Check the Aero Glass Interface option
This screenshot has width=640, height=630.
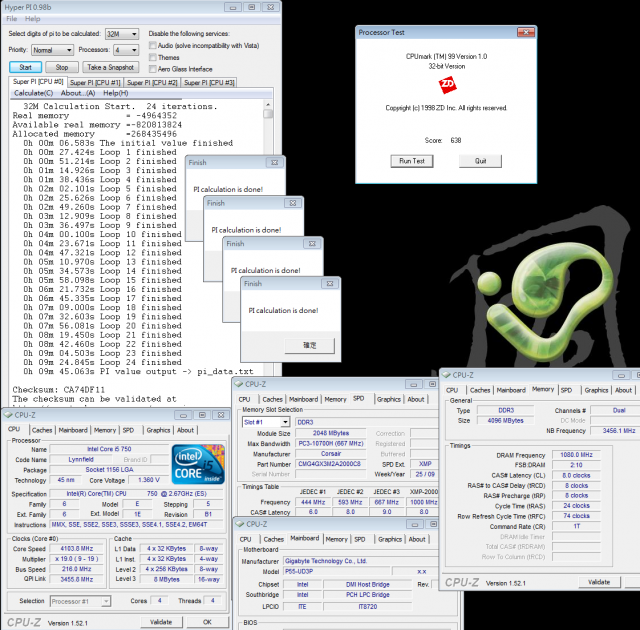153,69
